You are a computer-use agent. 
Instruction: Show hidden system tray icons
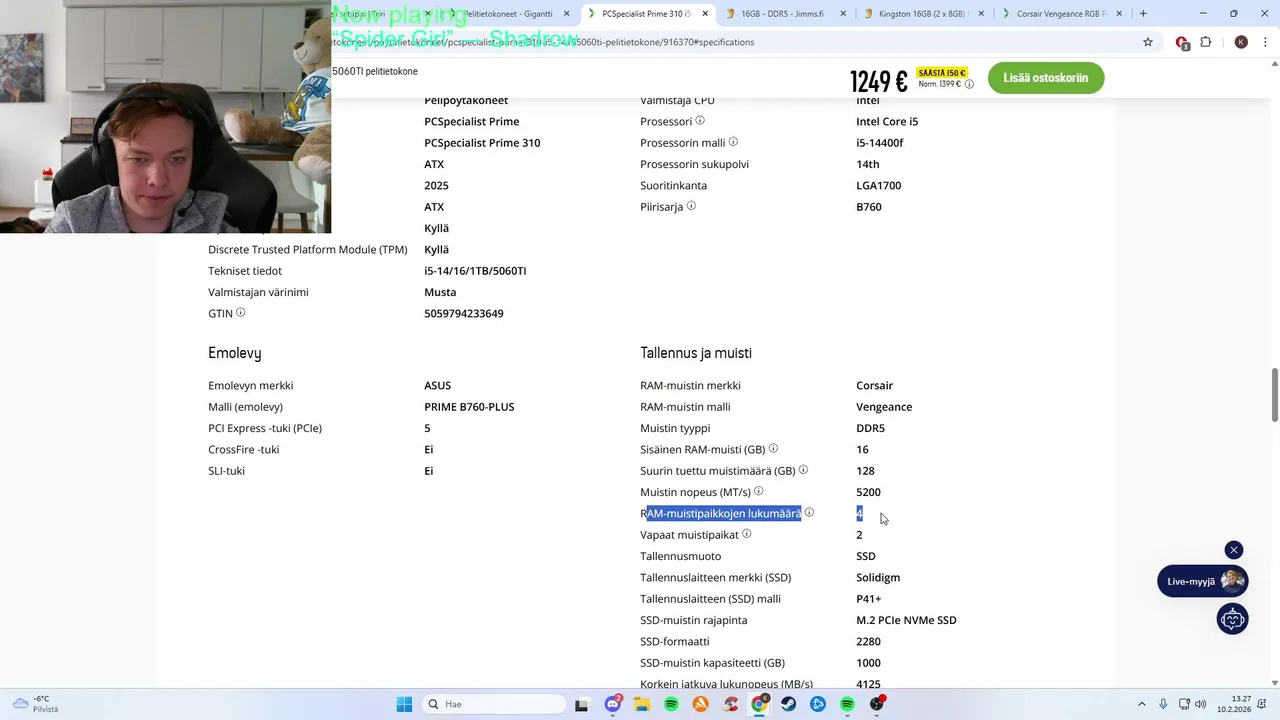point(1141,704)
